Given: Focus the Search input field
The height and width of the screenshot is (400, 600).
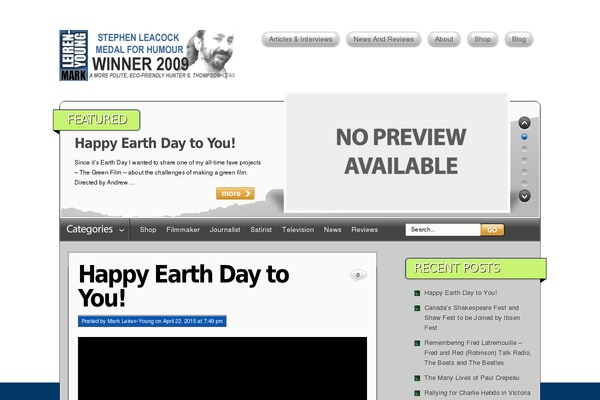Looking at the screenshot, I should tap(443, 230).
